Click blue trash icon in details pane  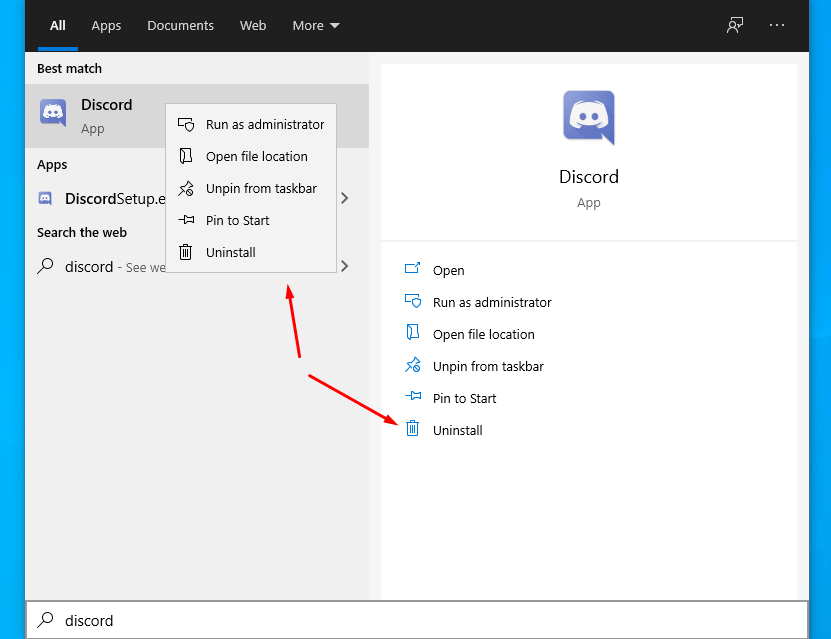click(x=412, y=428)
